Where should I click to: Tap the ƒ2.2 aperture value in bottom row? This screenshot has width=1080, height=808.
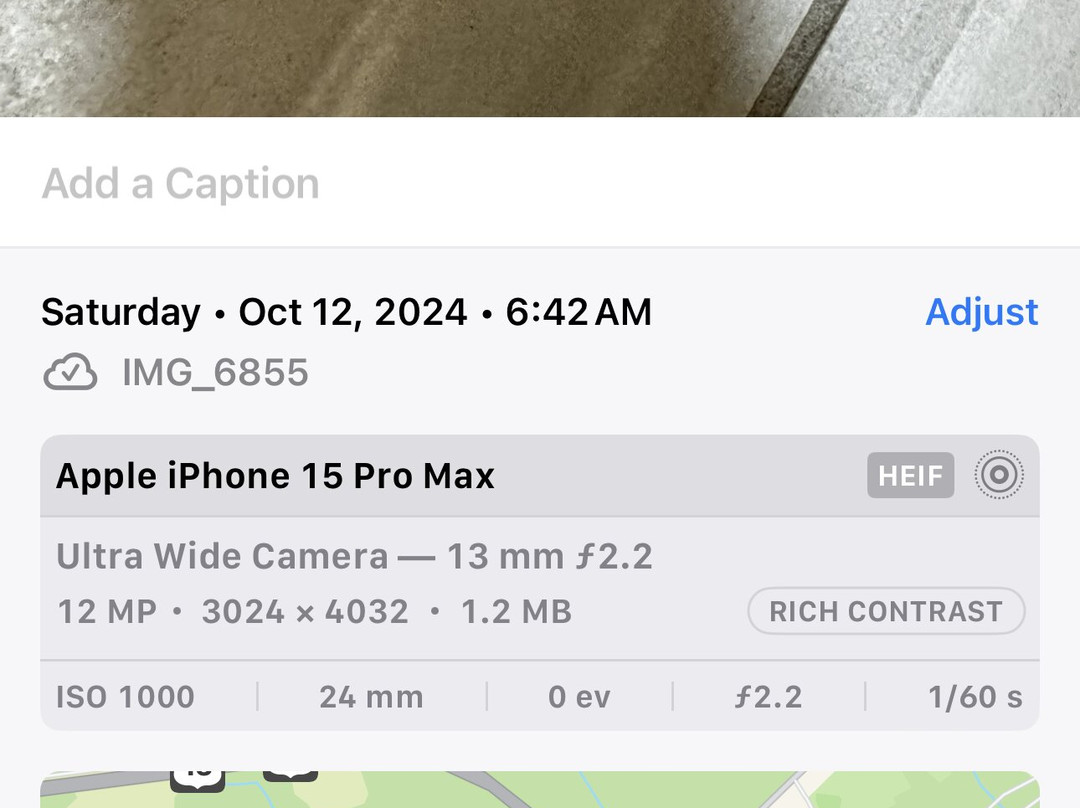coord(768,697)
